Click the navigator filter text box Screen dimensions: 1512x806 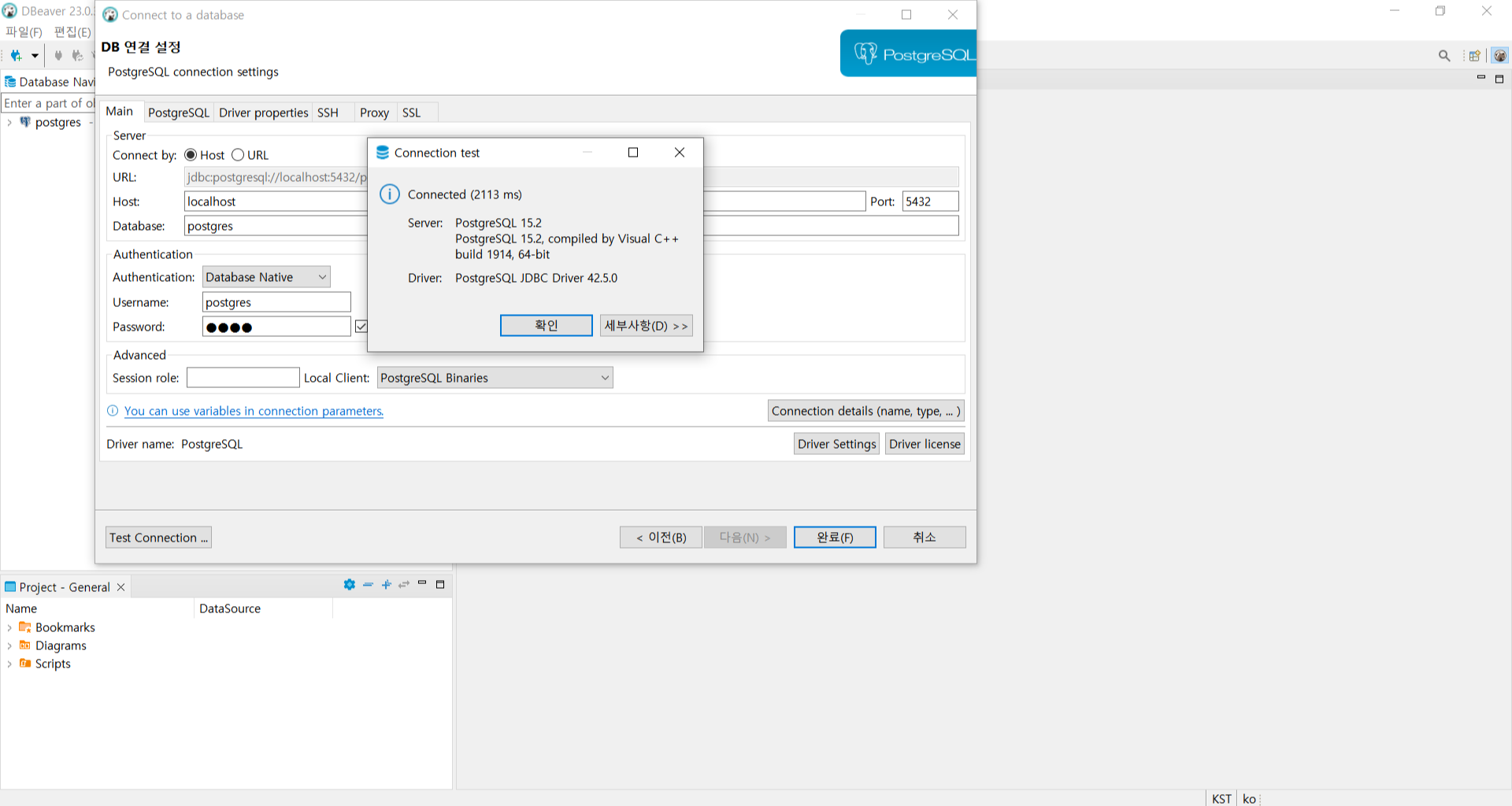(x=48, y=103)
